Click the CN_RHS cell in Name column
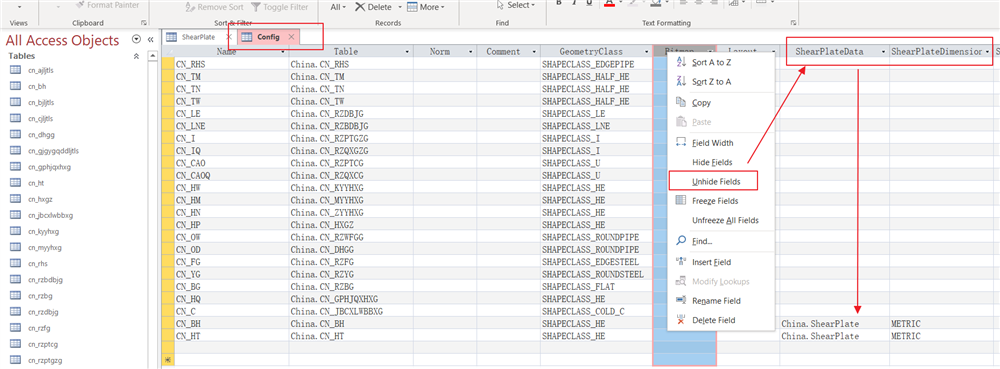The image size is (1000, 369). tap(232, 64)
